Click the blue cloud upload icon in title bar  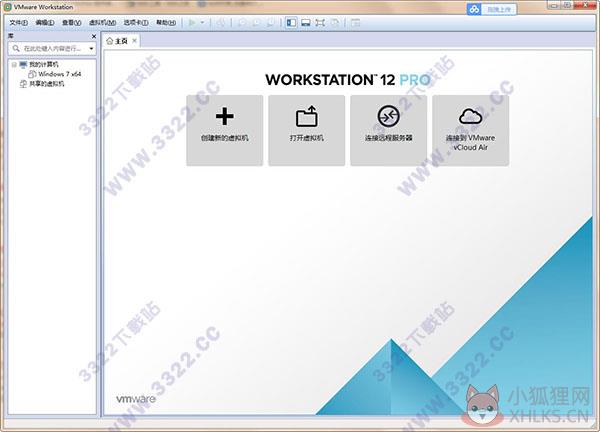pos(474,9)
